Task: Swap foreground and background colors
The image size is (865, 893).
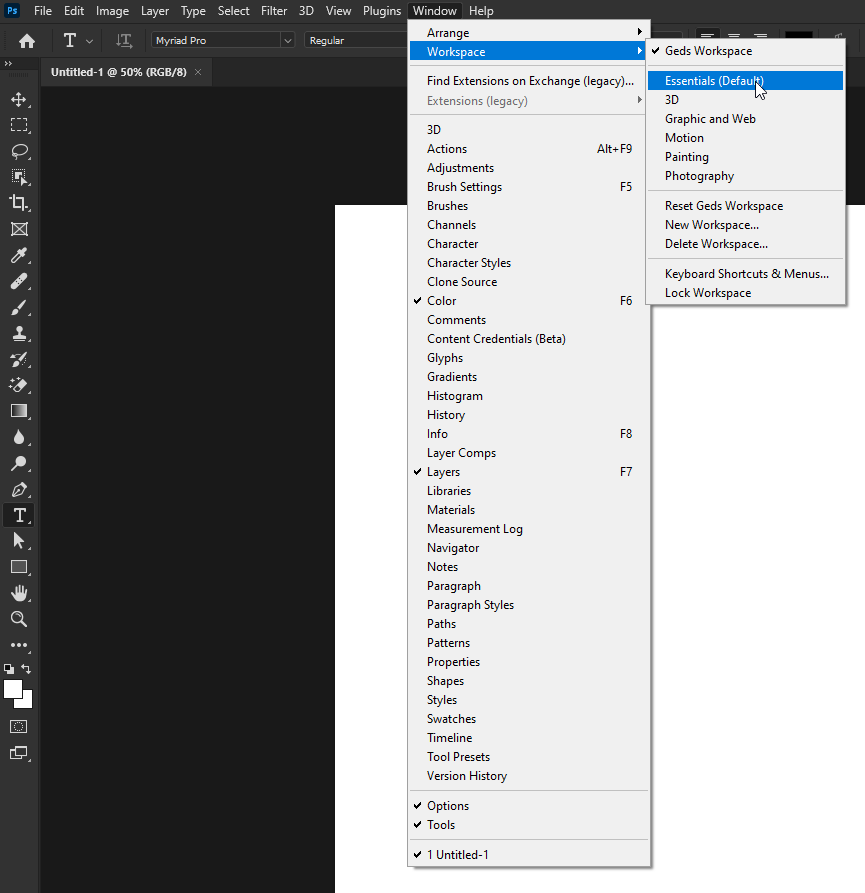Action: click(x=26, y=669)
